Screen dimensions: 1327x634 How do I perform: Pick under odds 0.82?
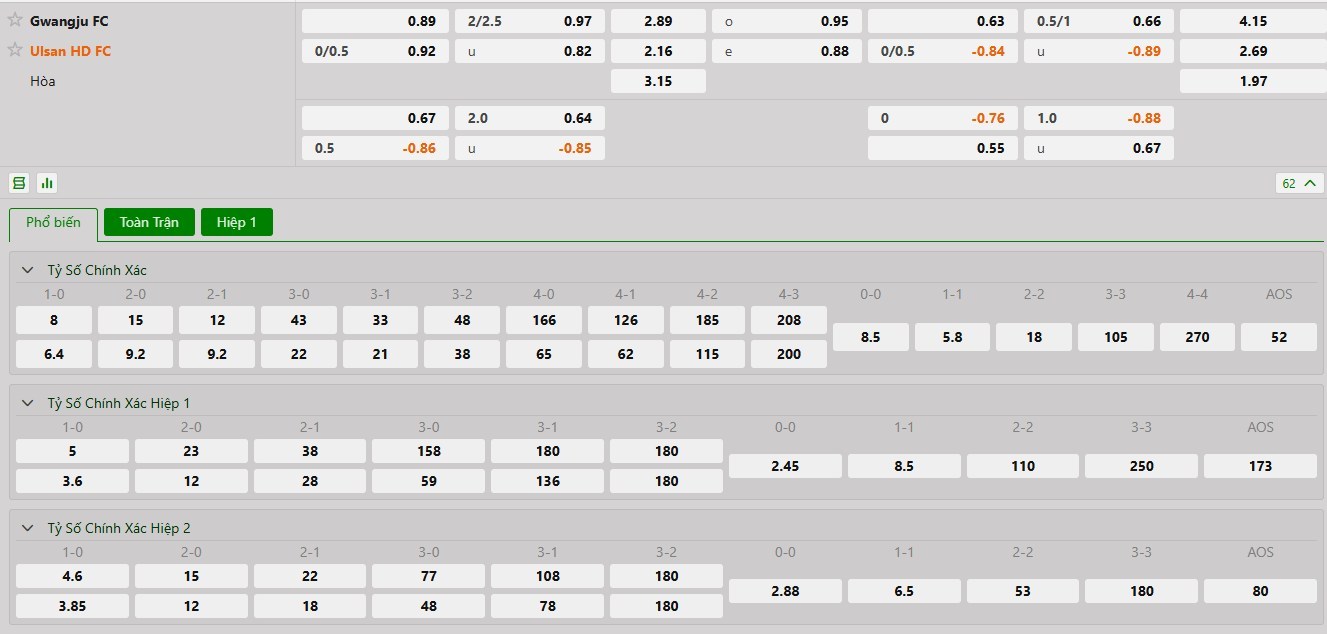point(530,51)
